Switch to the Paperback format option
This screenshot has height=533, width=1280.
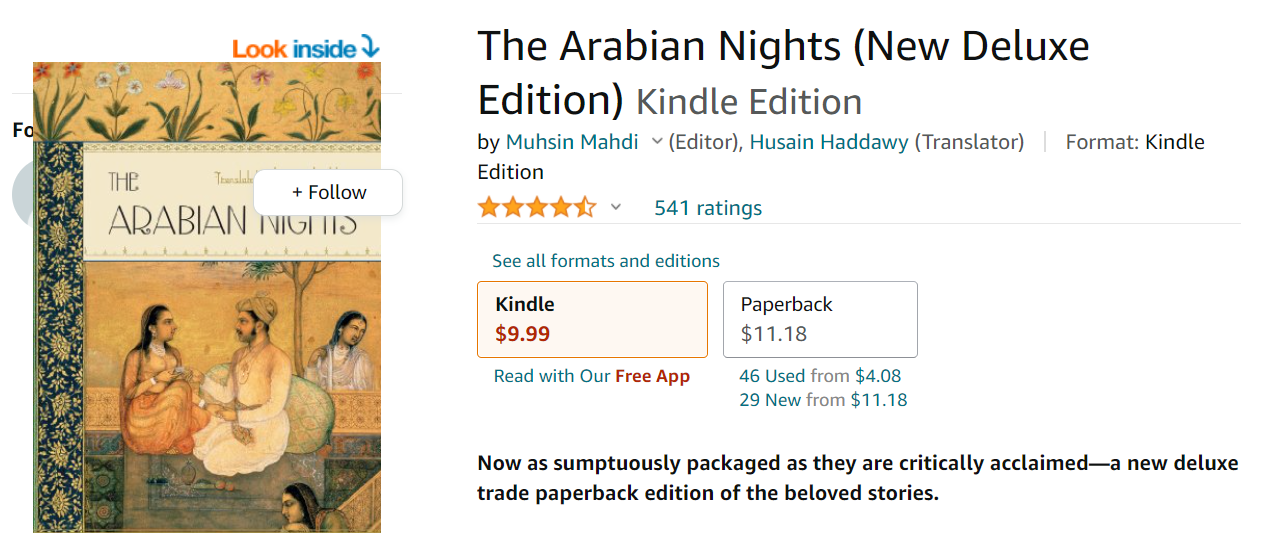tap(820, 319)
